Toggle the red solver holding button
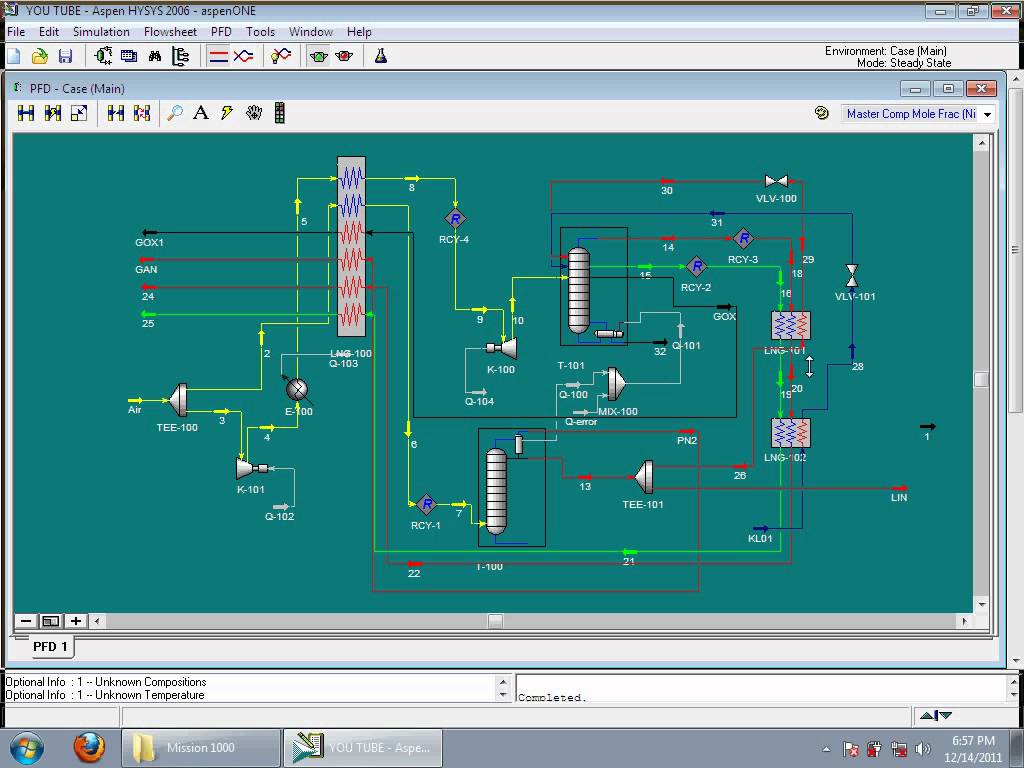 point(345,57)
